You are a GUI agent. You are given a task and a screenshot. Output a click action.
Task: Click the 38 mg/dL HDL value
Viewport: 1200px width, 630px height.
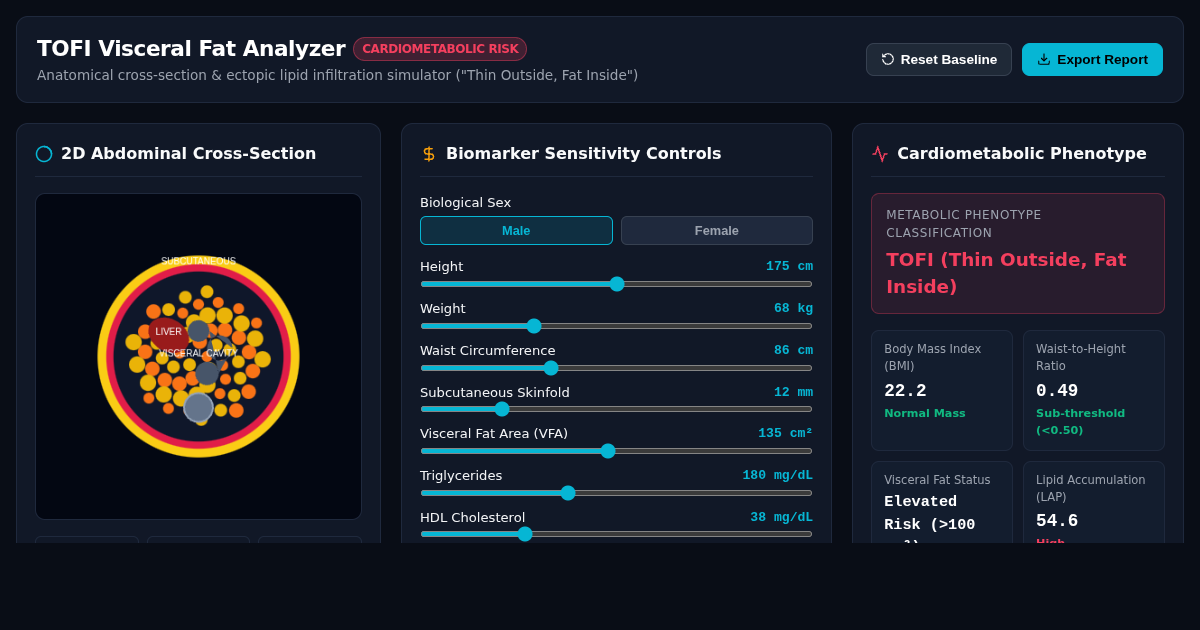(781, 517)
